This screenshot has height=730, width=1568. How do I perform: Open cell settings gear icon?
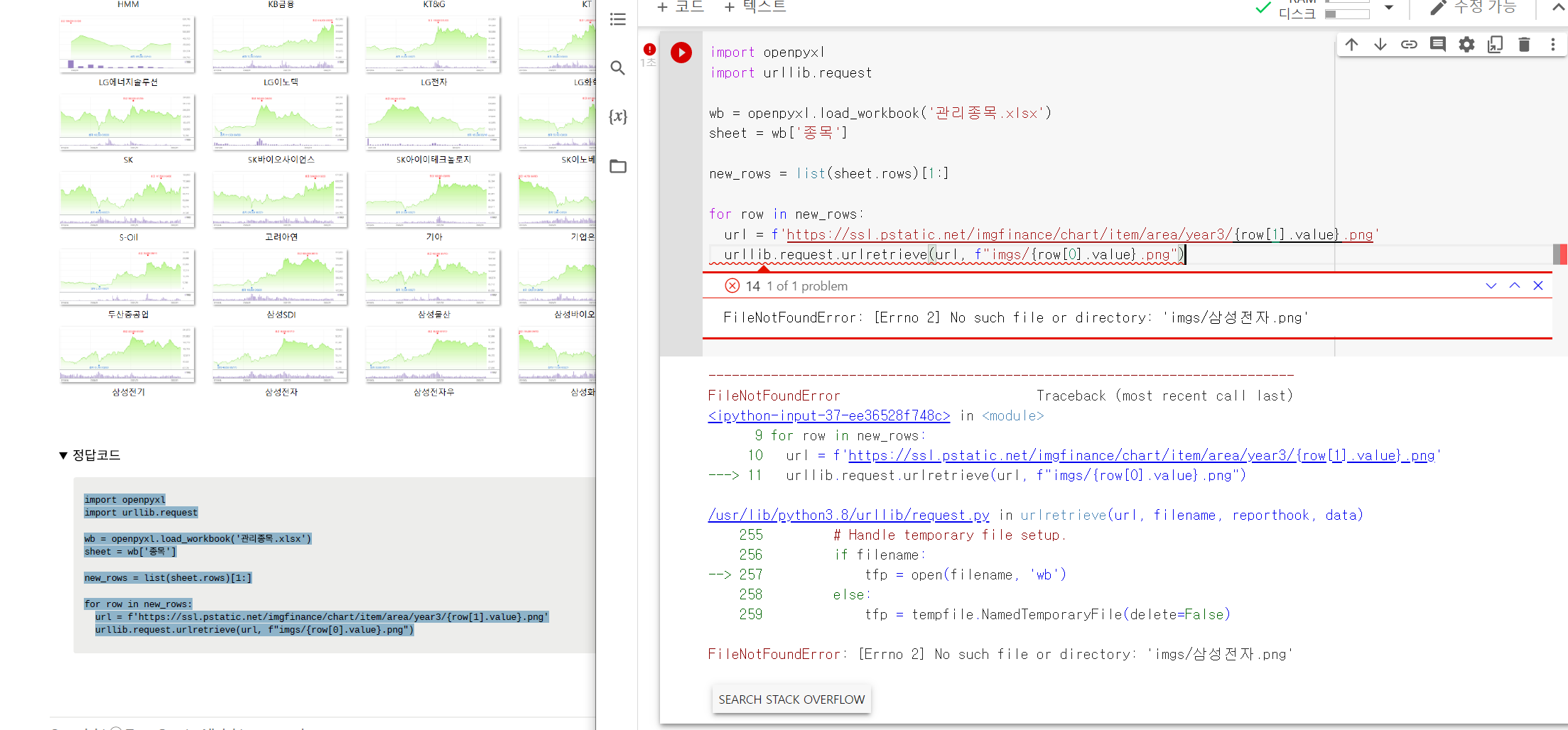(1467, 45)
